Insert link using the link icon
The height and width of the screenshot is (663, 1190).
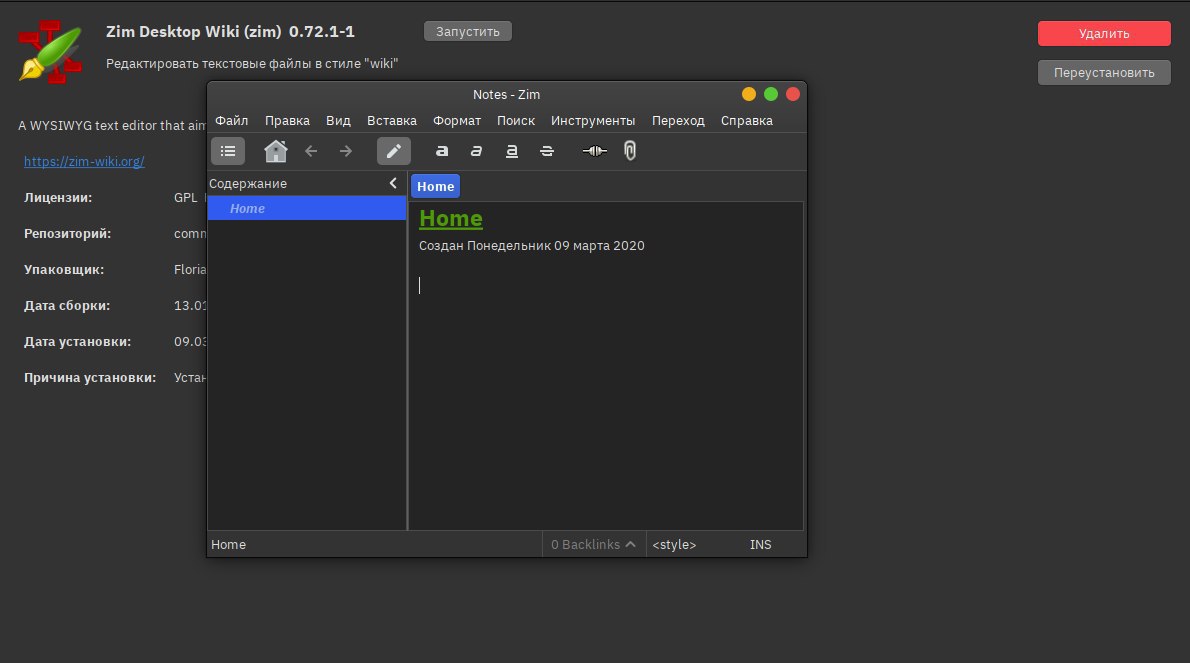pyautogui.click(x=595, y=151)
